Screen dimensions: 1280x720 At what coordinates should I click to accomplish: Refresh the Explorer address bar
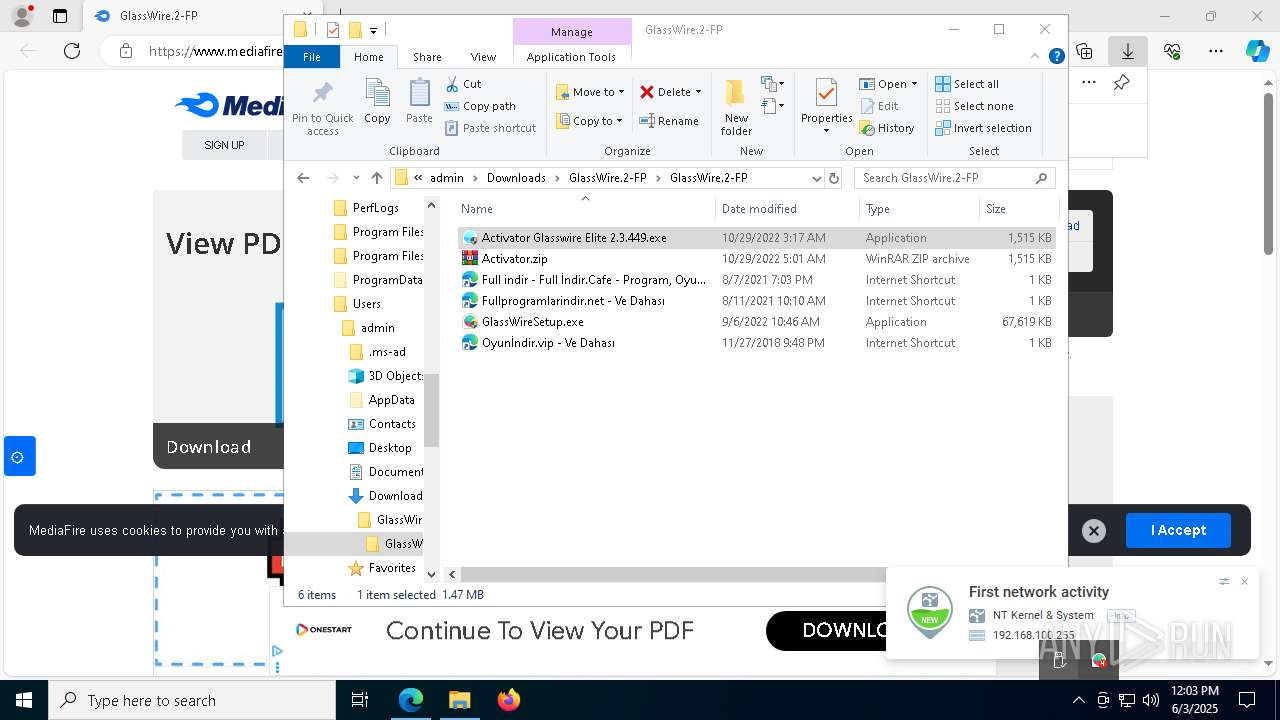(834, 178)
